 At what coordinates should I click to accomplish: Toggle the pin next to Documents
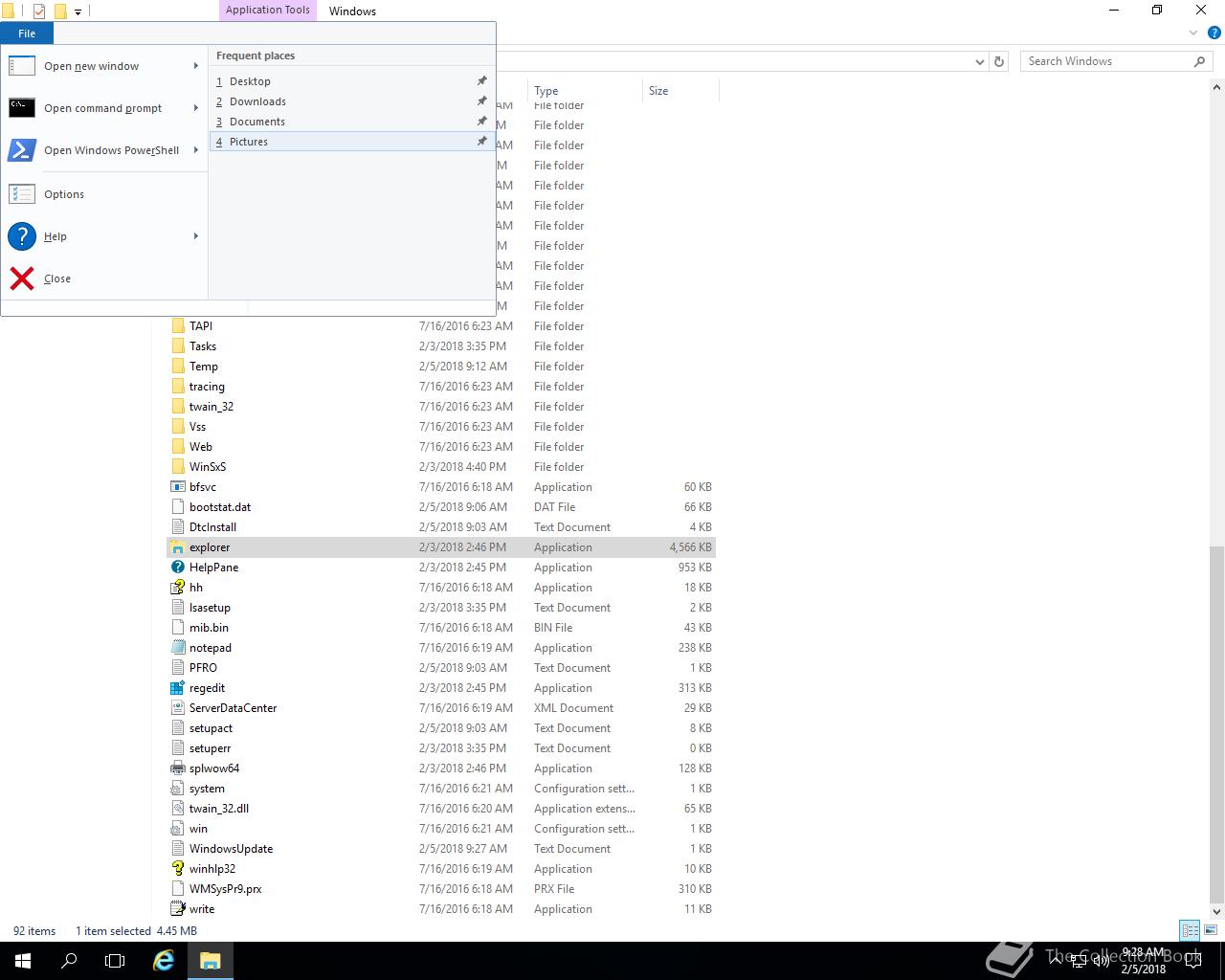(481, 122)
